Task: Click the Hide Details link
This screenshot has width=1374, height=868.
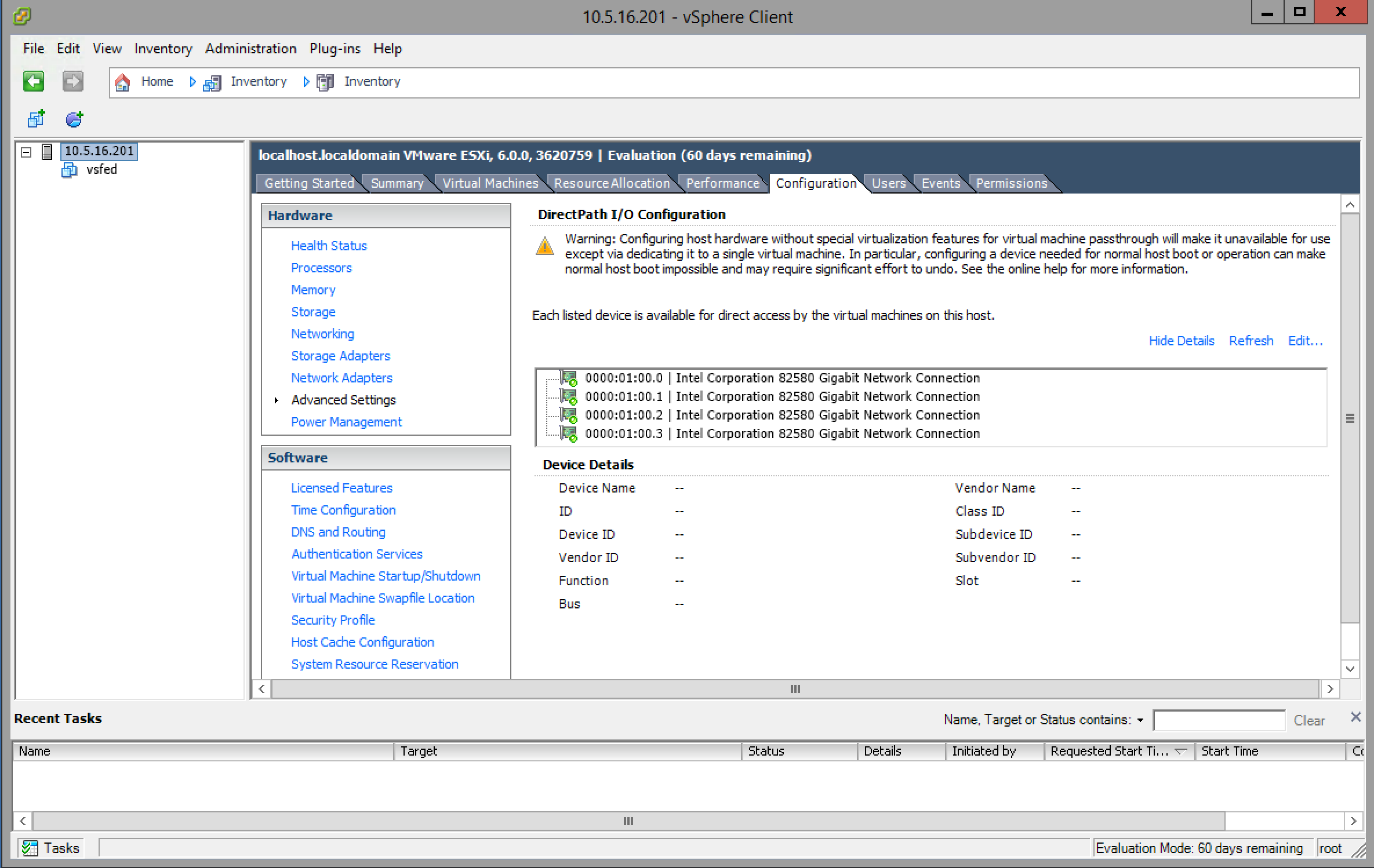Action: [x=1181, y=341]
